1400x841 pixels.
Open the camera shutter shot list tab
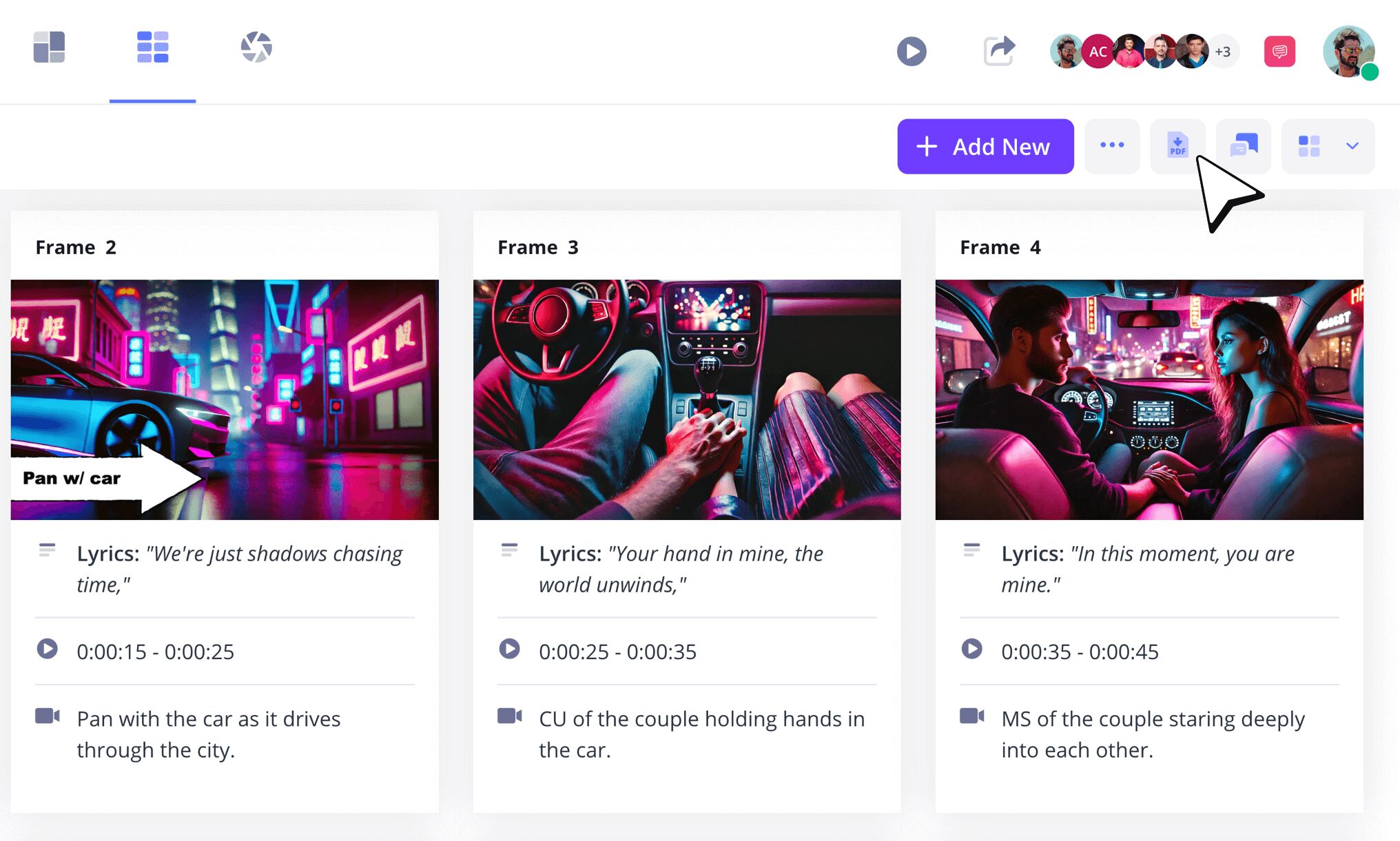pos(256,48)
